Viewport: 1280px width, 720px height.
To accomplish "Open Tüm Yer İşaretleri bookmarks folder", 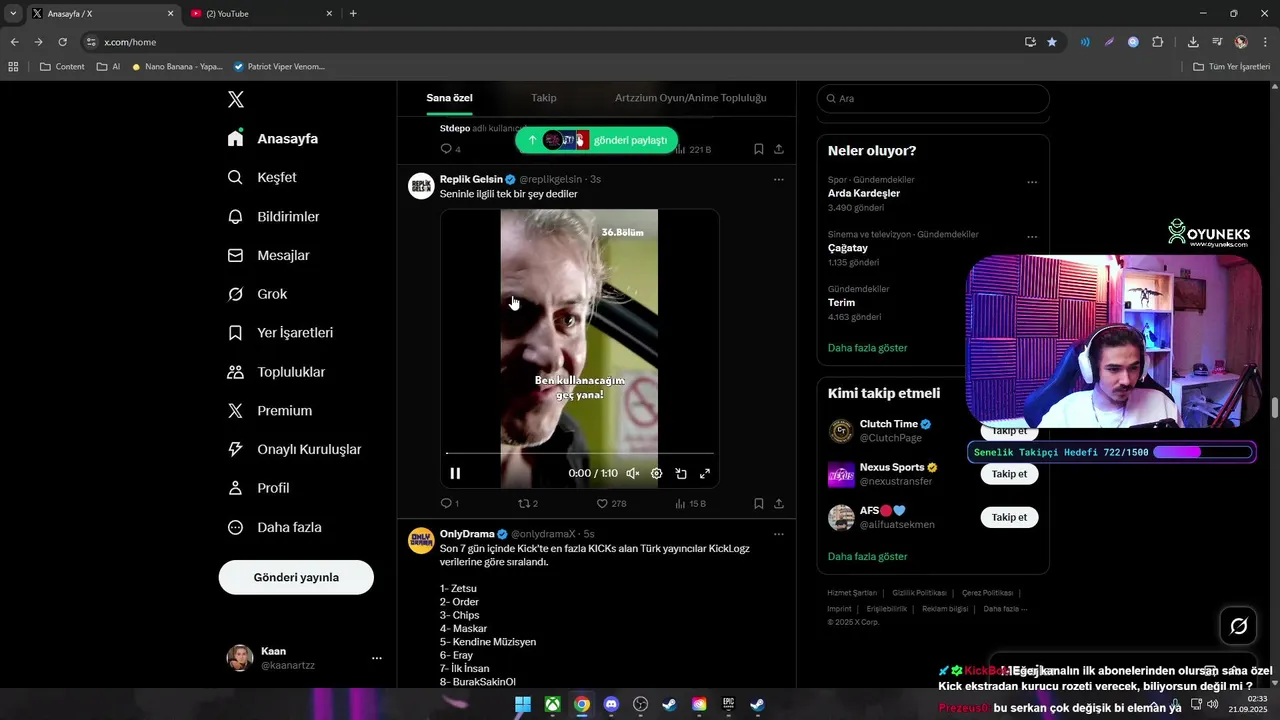I will point(1232,66).
